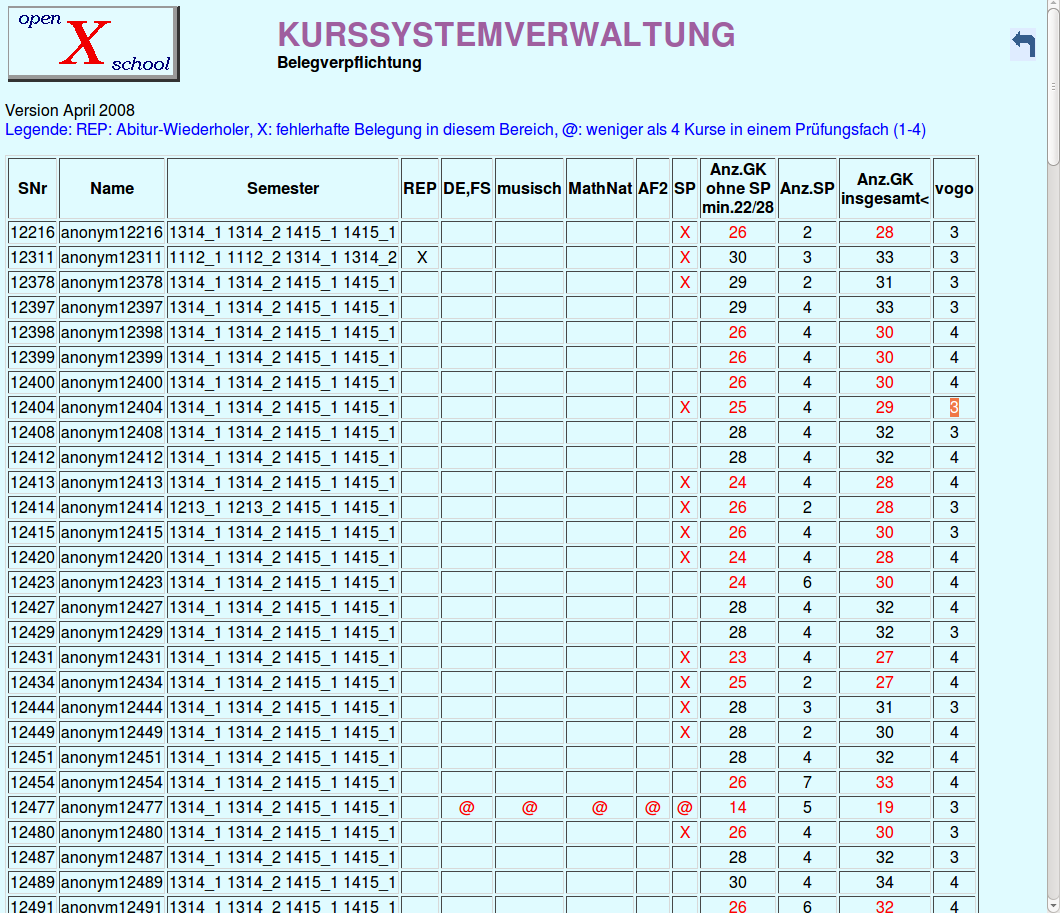Click the semester cell of anonym12414
Image resolution: width=1060 pixels, height=913 pixels.
click(283, 508)
